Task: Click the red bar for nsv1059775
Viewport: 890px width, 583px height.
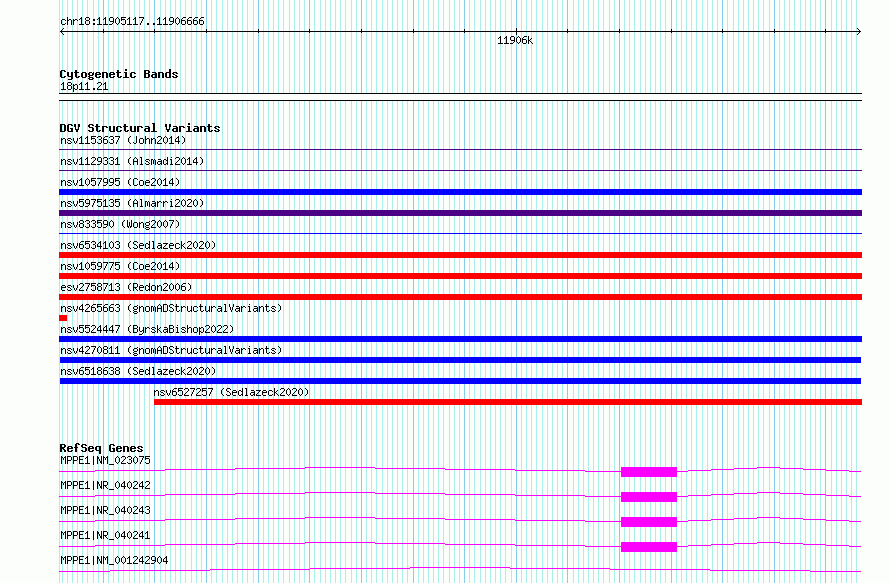Action: (x=460, y=276)
